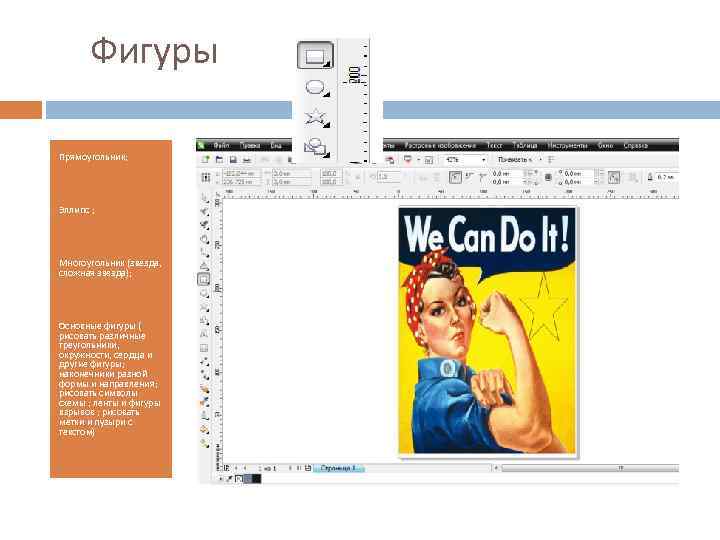Select the Text tool in the toolbox
This screenshot has height=540, width=720.
pyautogui.click(x=204, y=334)
